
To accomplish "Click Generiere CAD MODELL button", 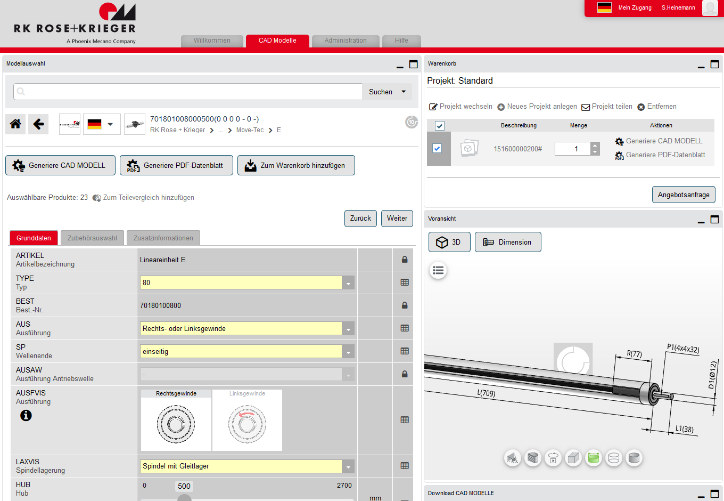I will [x=60, y=165].
